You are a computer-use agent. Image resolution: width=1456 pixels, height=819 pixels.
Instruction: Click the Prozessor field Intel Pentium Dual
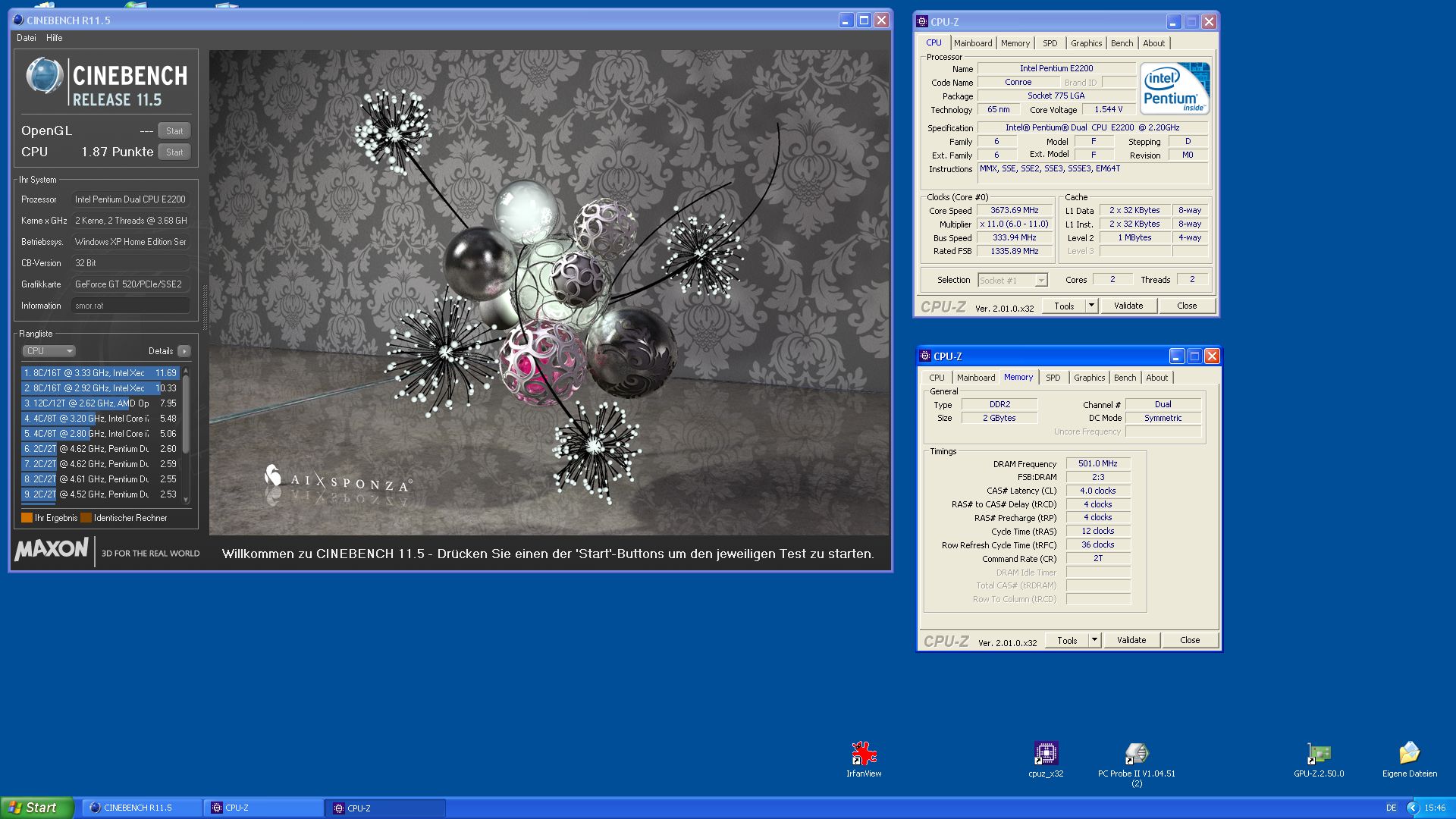[x=130, y=199]
